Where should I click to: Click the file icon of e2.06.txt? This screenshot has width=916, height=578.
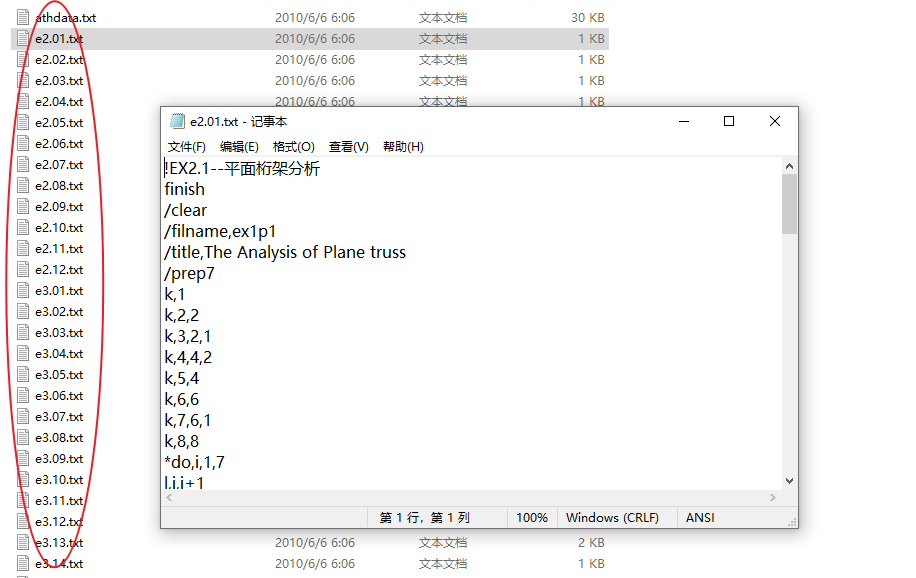point(23,144)
